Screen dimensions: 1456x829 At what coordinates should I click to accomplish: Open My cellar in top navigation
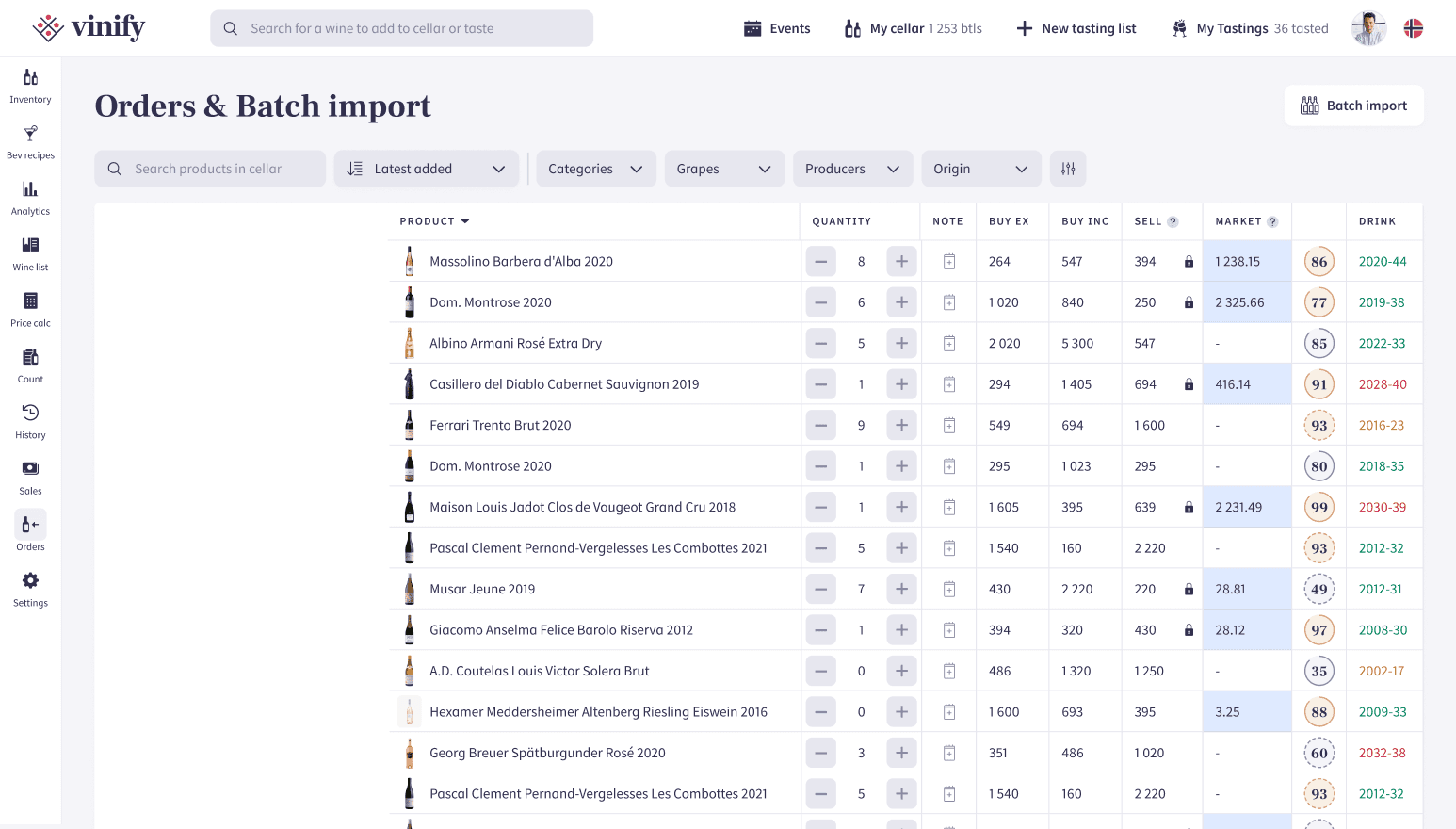pos(913,28)
